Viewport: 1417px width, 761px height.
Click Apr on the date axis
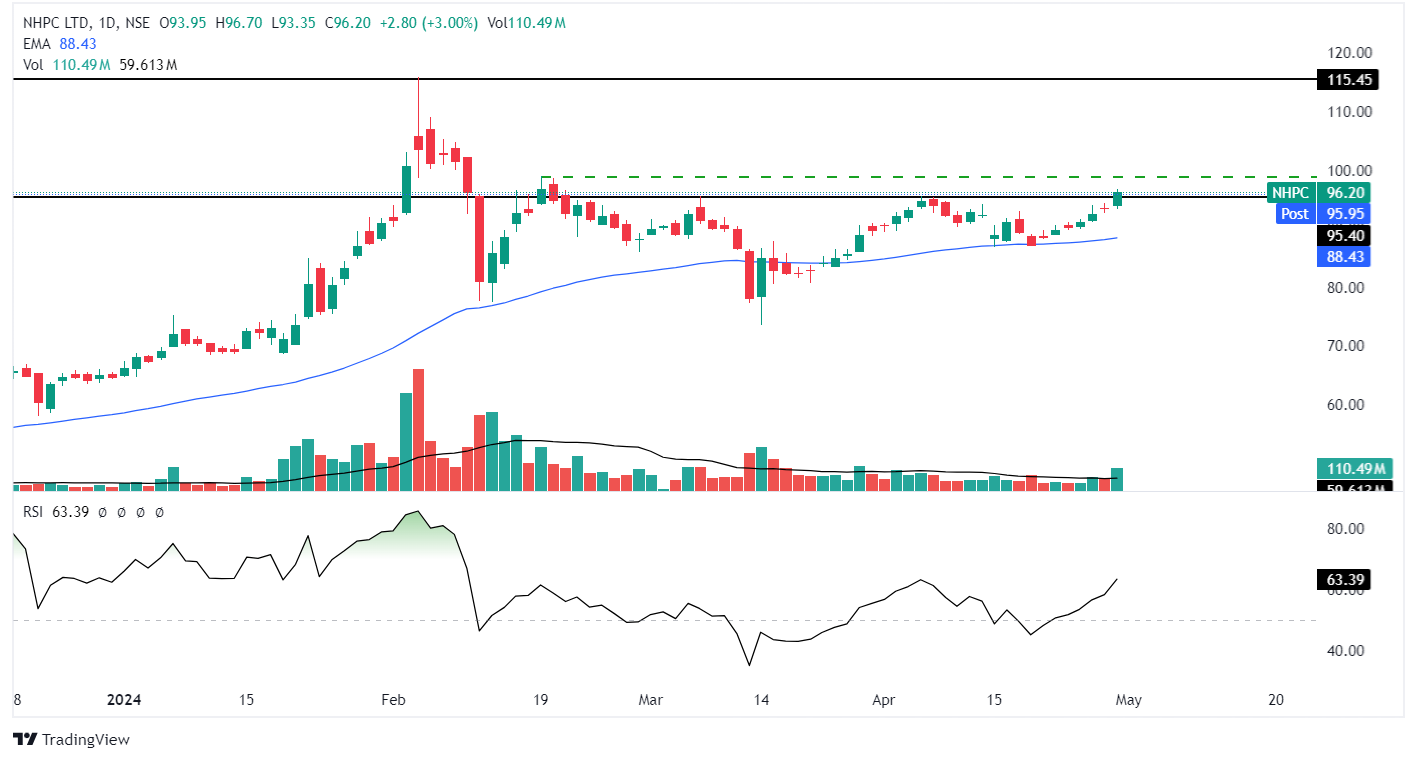coord(886,701)
